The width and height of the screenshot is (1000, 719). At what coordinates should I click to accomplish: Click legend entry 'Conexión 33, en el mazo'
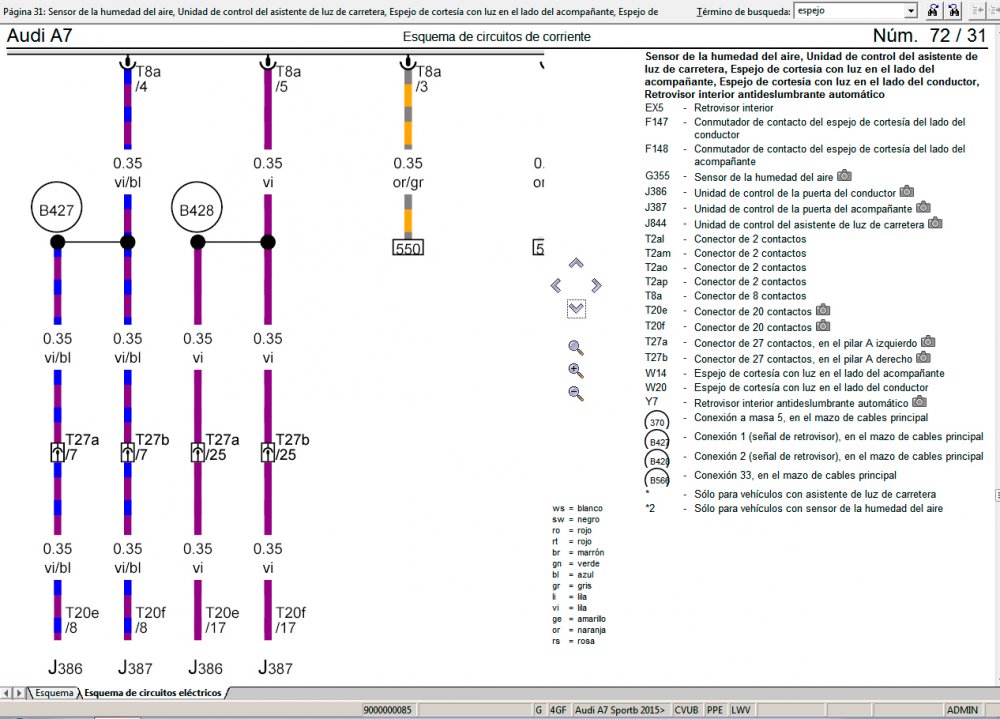tap(795, 475)
